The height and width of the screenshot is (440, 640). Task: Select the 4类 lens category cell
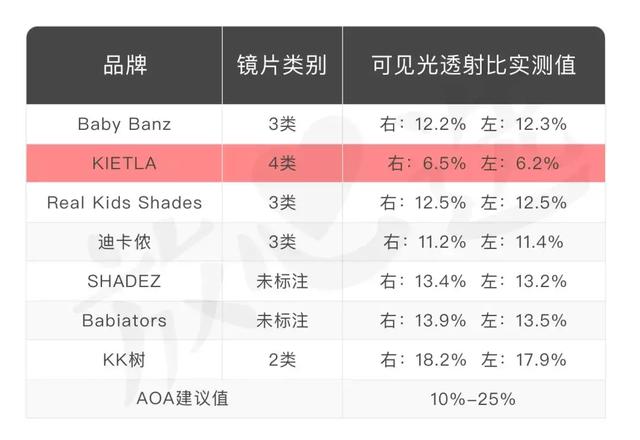pyautogui.click(x=281, y=163)
